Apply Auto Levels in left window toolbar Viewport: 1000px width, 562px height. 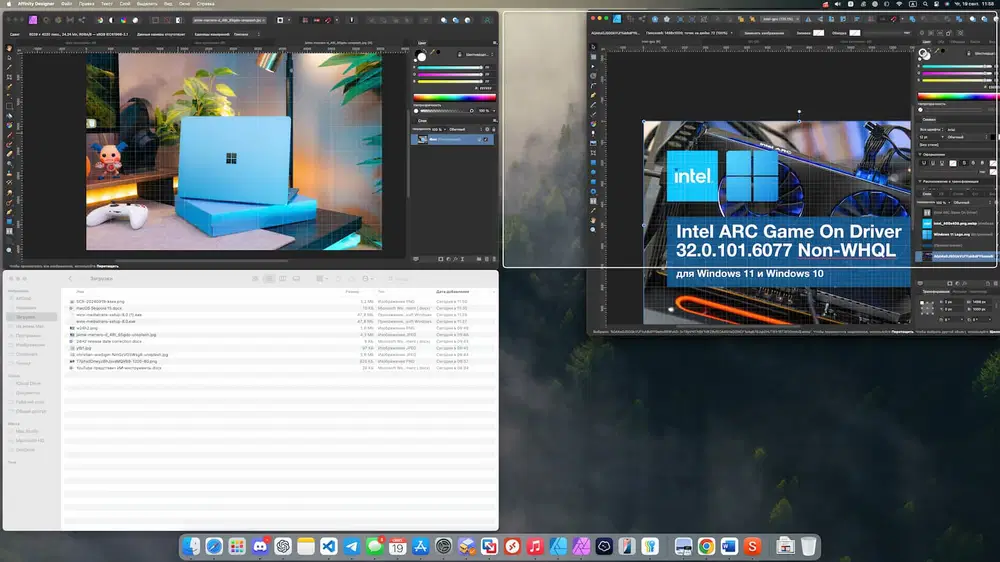pos(100,20)
